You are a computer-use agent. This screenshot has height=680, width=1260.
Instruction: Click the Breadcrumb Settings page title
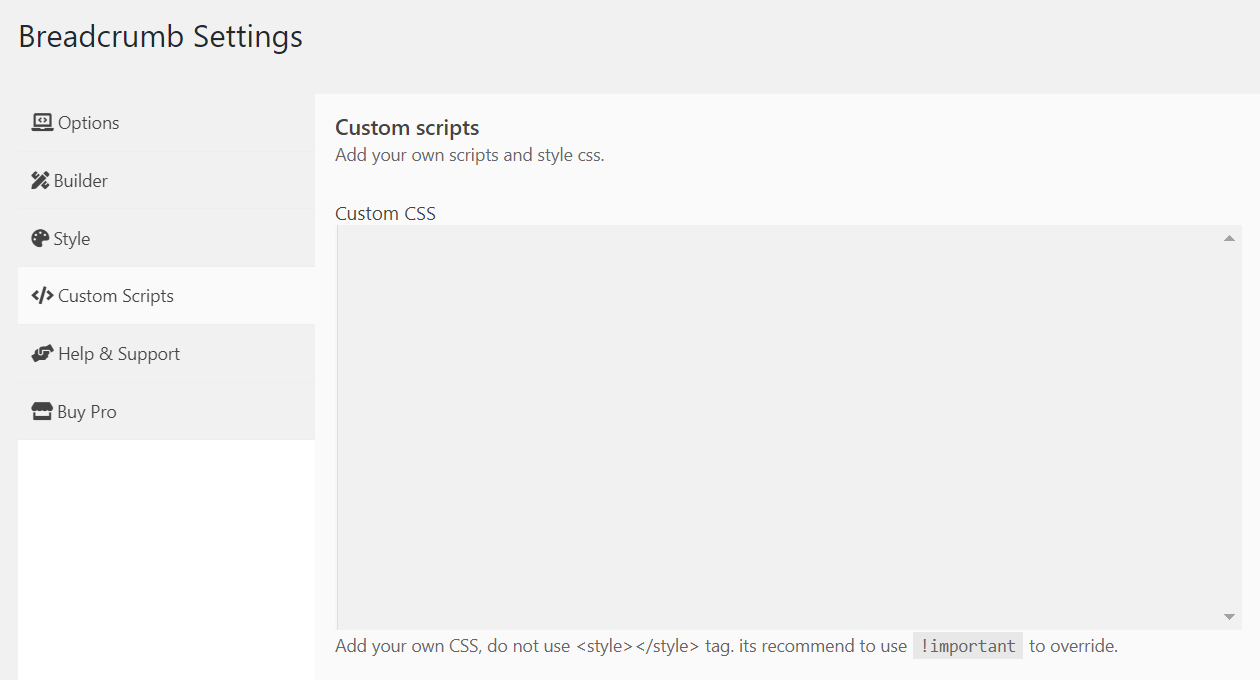(160, 37)
